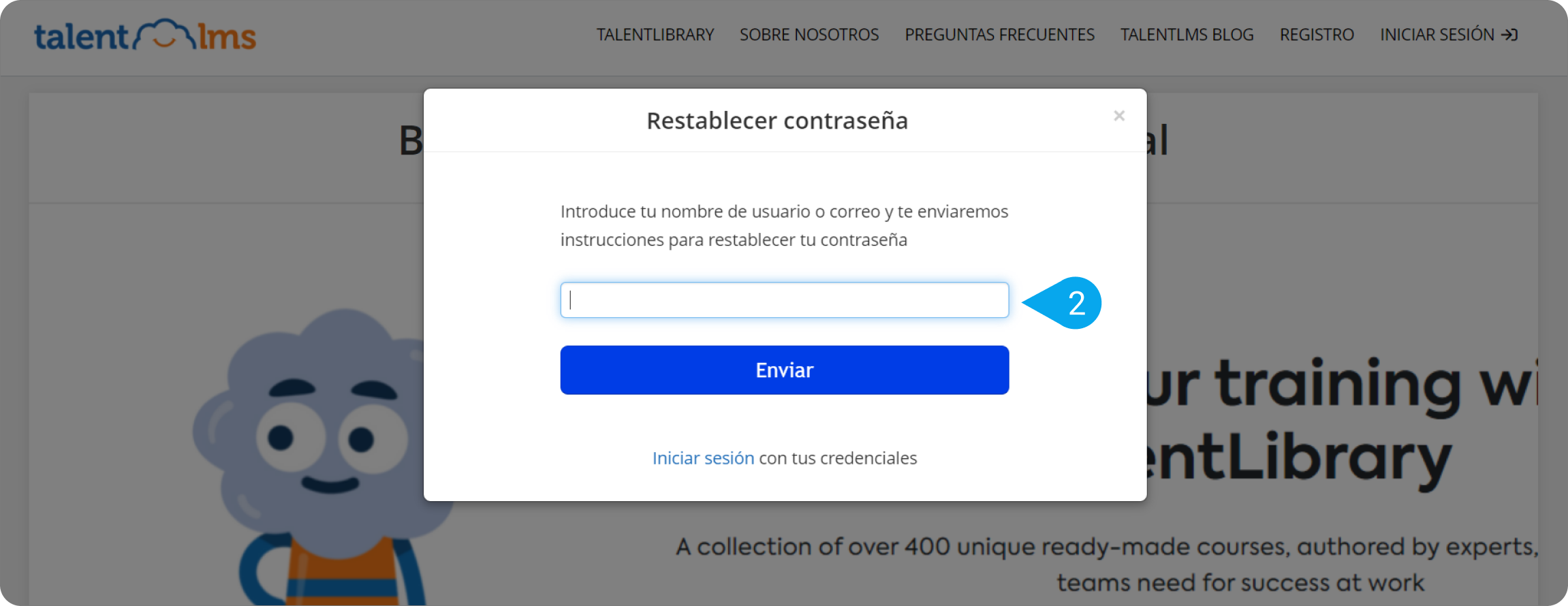1568x606 pixels.
Task: Follow the Iniciar sesión link in dialog
Action: click(x=703, y=458)
